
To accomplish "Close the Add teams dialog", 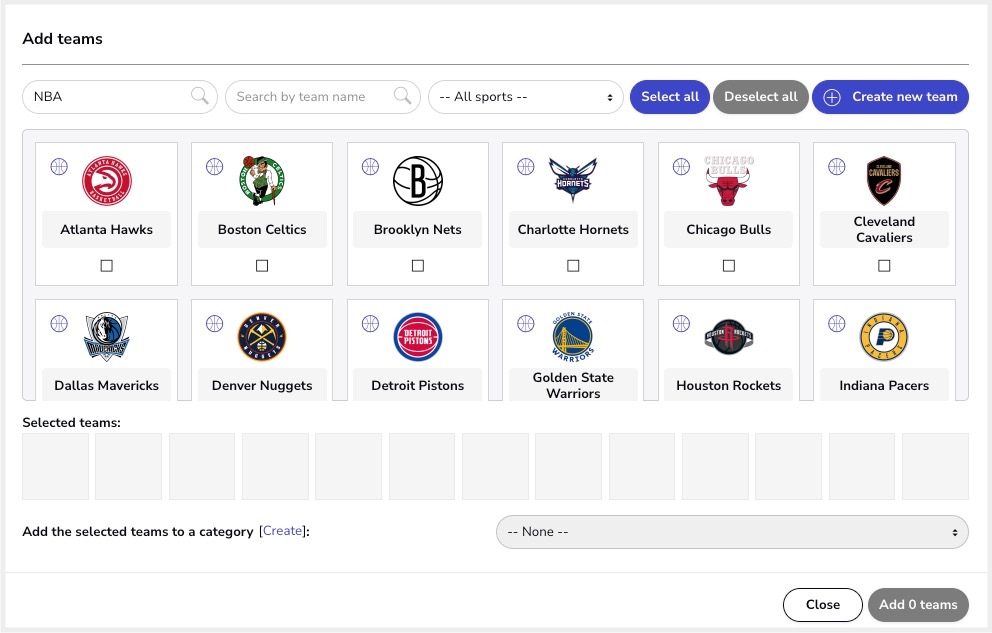I will (822, 605).
